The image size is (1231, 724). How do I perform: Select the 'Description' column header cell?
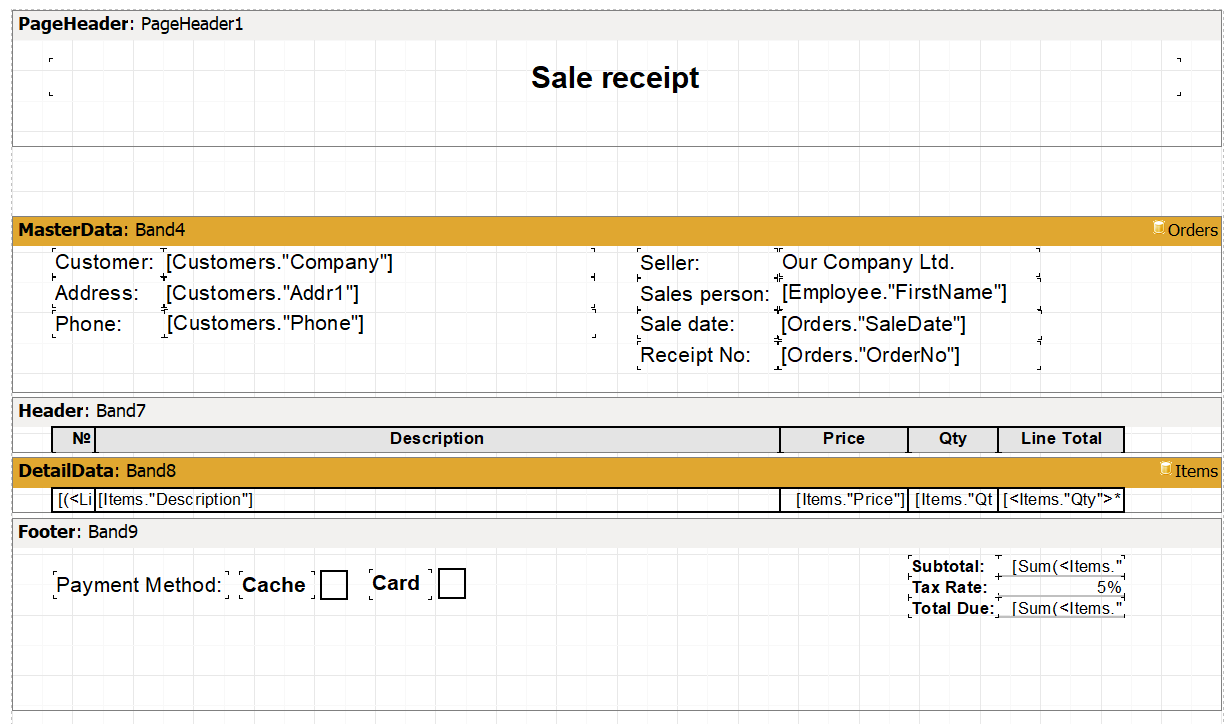click(x=438, y=439)
